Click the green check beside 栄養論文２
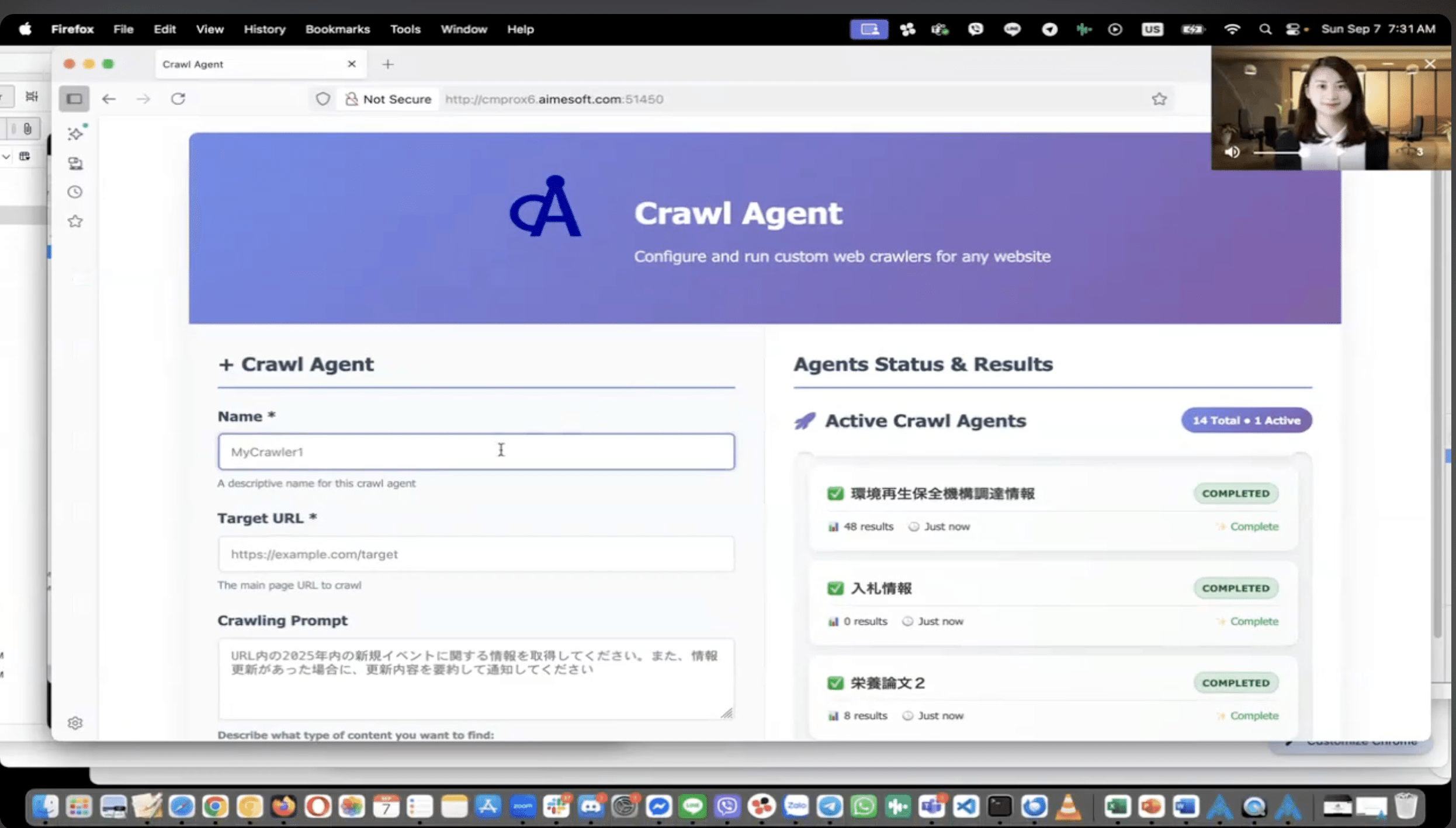The height and width of the screenshot is (828, 1456). (x=836, y=683)
